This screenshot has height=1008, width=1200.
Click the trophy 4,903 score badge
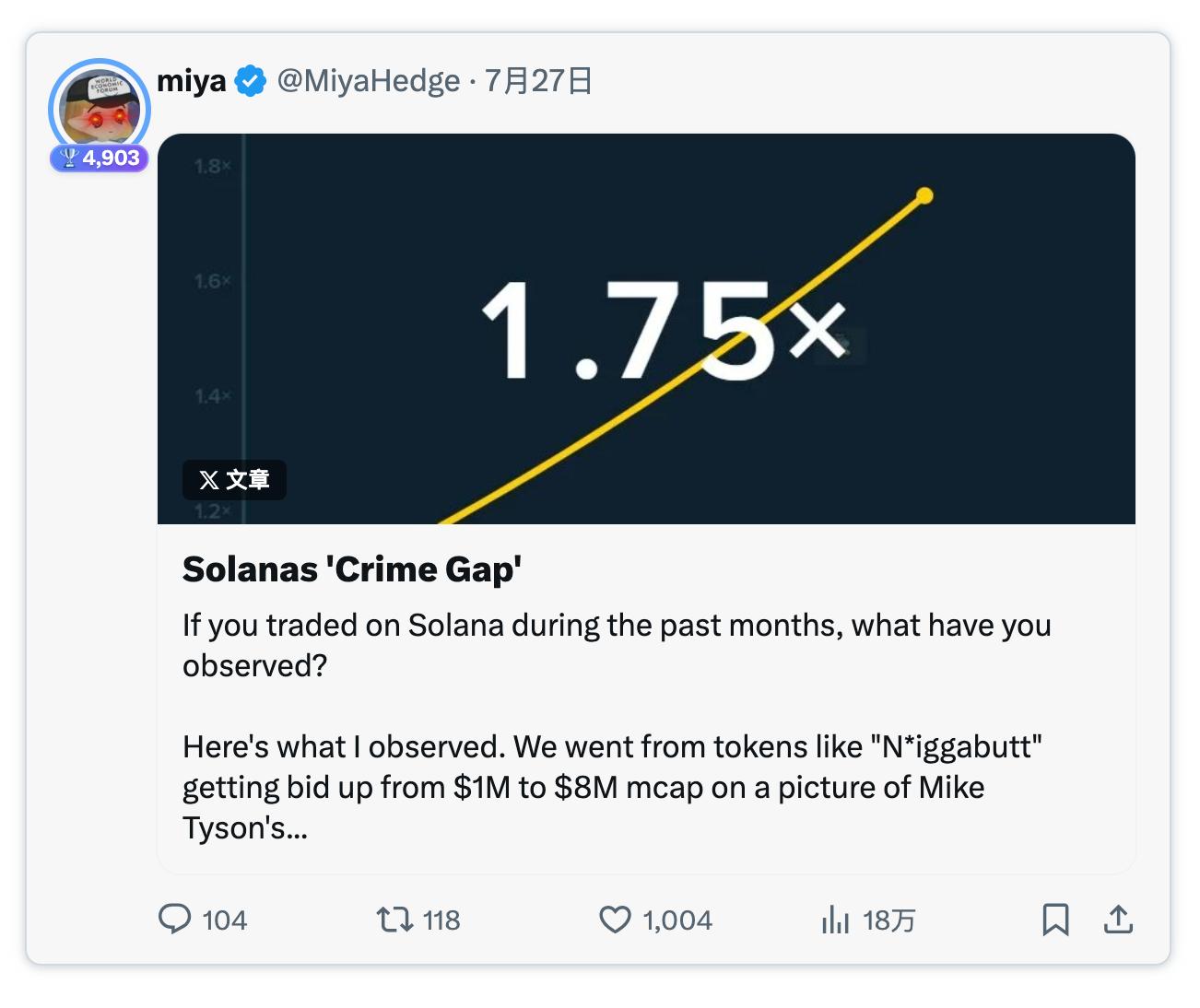click(100, 158)
